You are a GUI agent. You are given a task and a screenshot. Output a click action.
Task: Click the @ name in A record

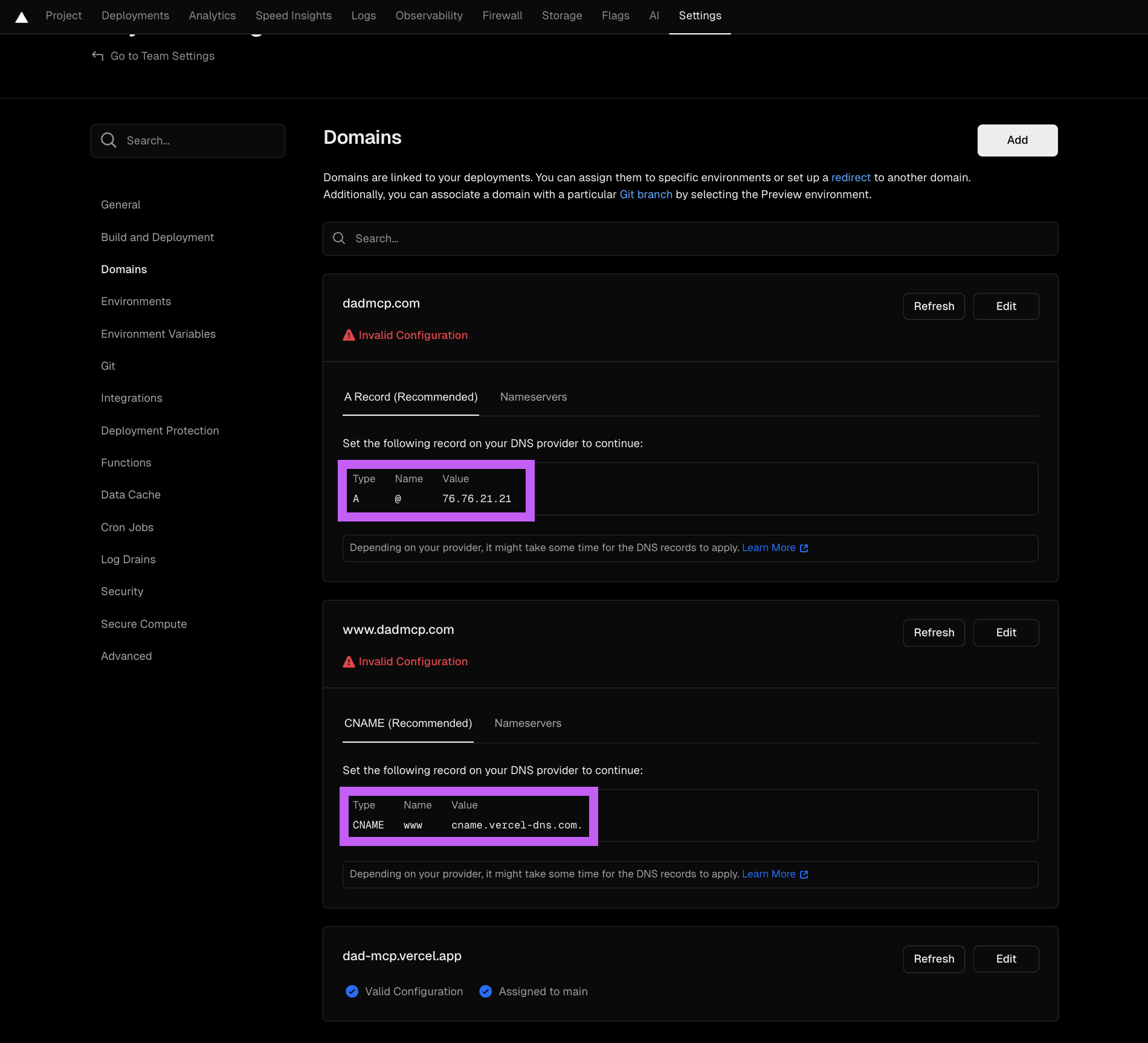398,499
